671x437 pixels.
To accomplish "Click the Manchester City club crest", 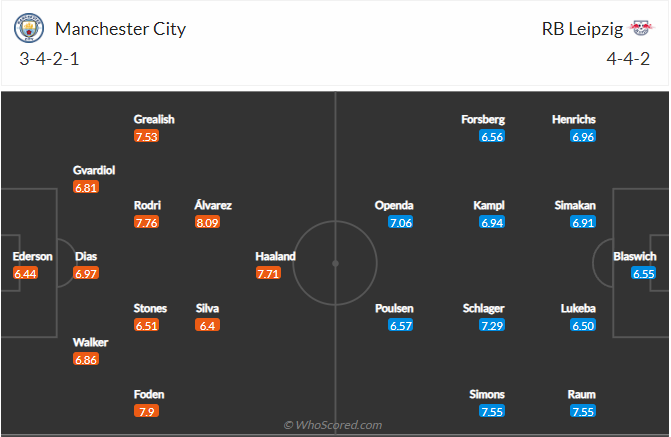I will point(30,28).
